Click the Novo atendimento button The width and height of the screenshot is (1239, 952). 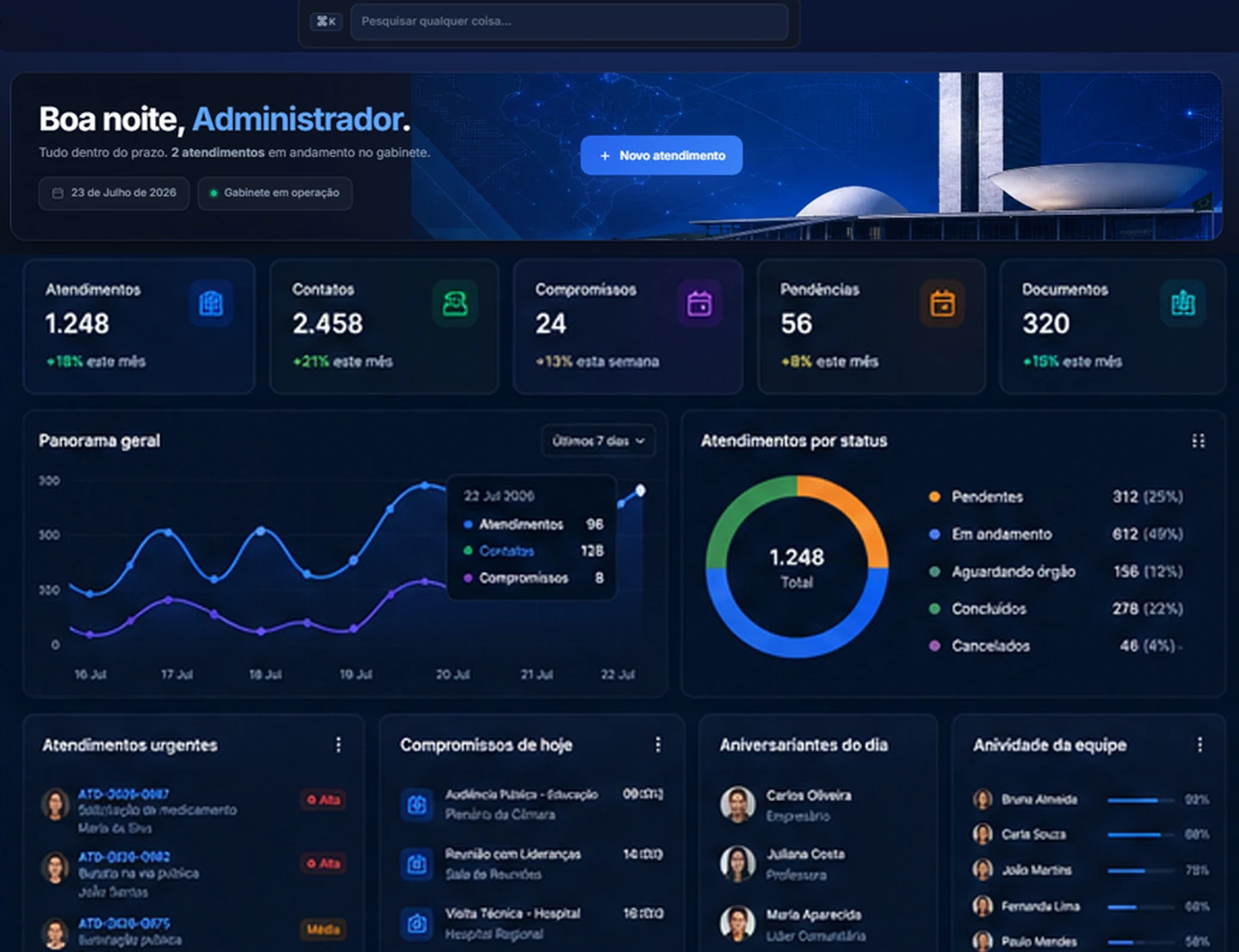(662, 156)
